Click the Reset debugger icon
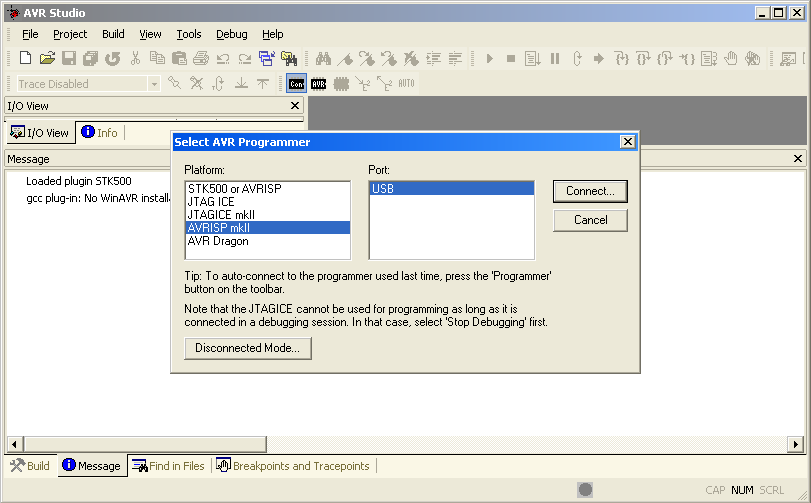The image size is (811, 503). pyautogui.click(x=577, y=58)
